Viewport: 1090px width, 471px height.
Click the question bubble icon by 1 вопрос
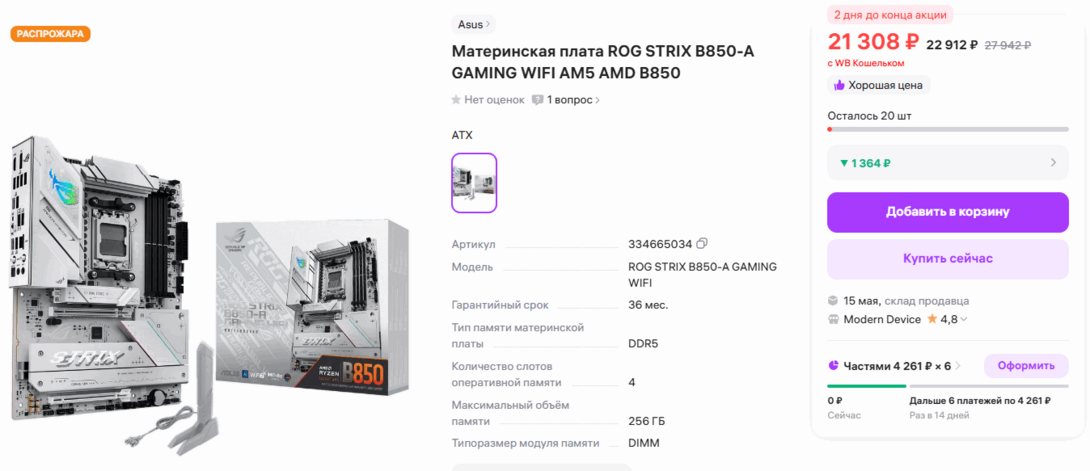pyautogui.click(x=537, y=100)
